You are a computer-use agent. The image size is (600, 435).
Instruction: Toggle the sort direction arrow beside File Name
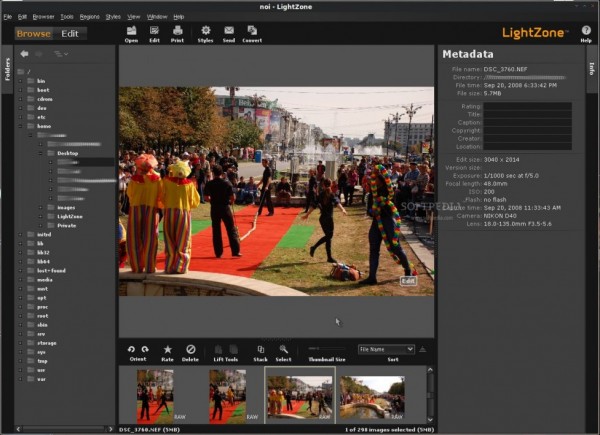pos(424,349)
